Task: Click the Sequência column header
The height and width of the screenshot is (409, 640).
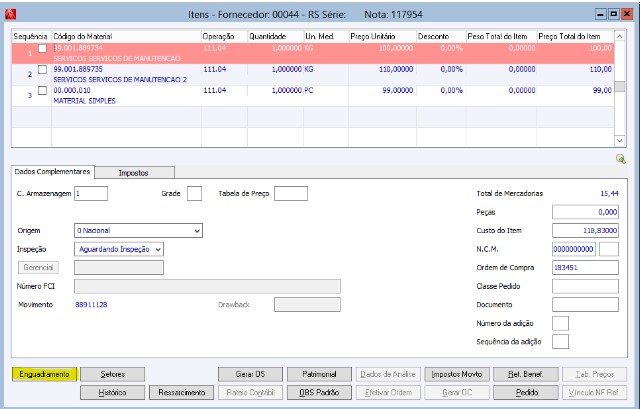Action: 31,36
